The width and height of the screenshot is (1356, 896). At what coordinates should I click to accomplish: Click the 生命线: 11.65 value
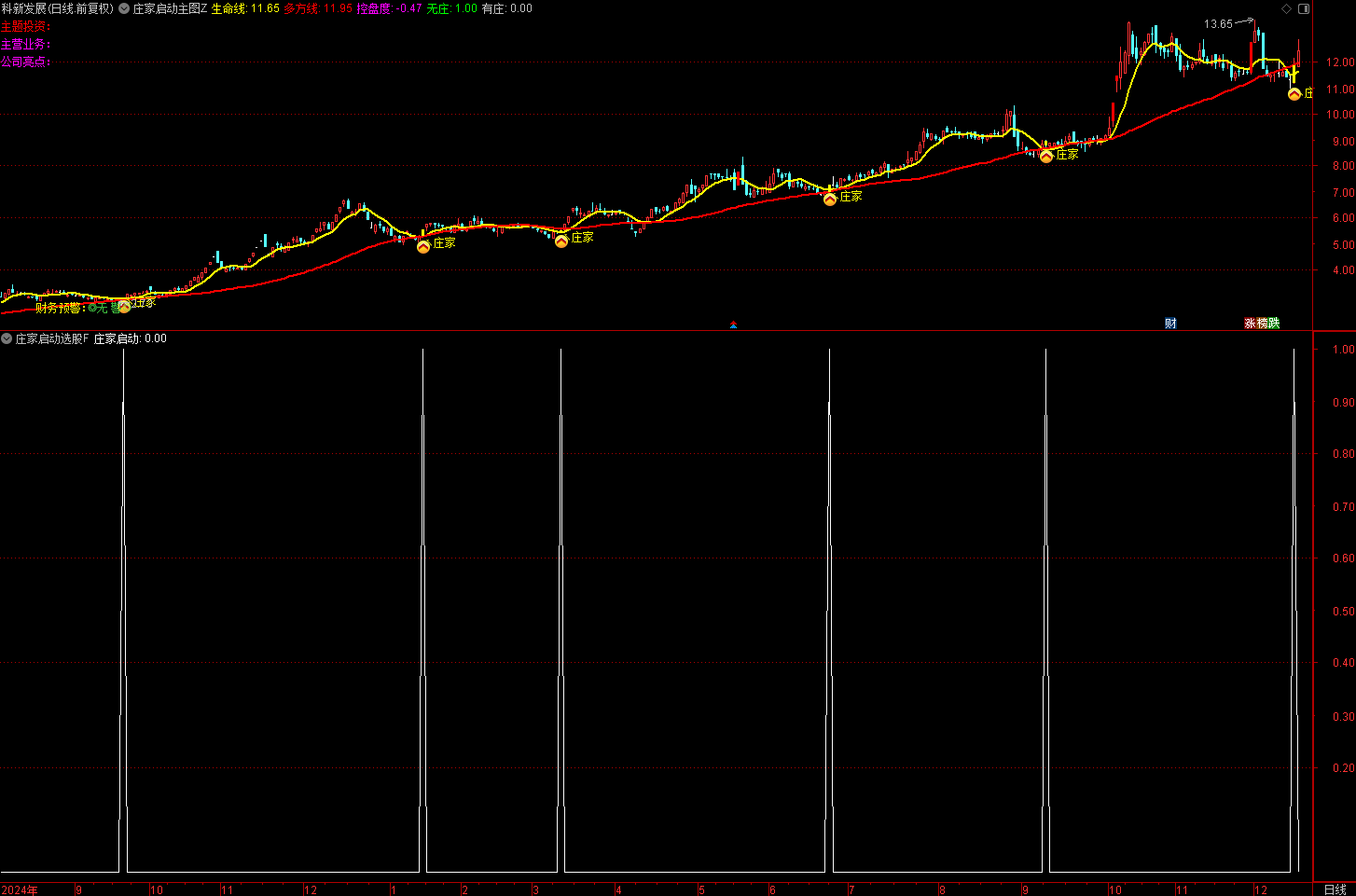click(245, 8)
